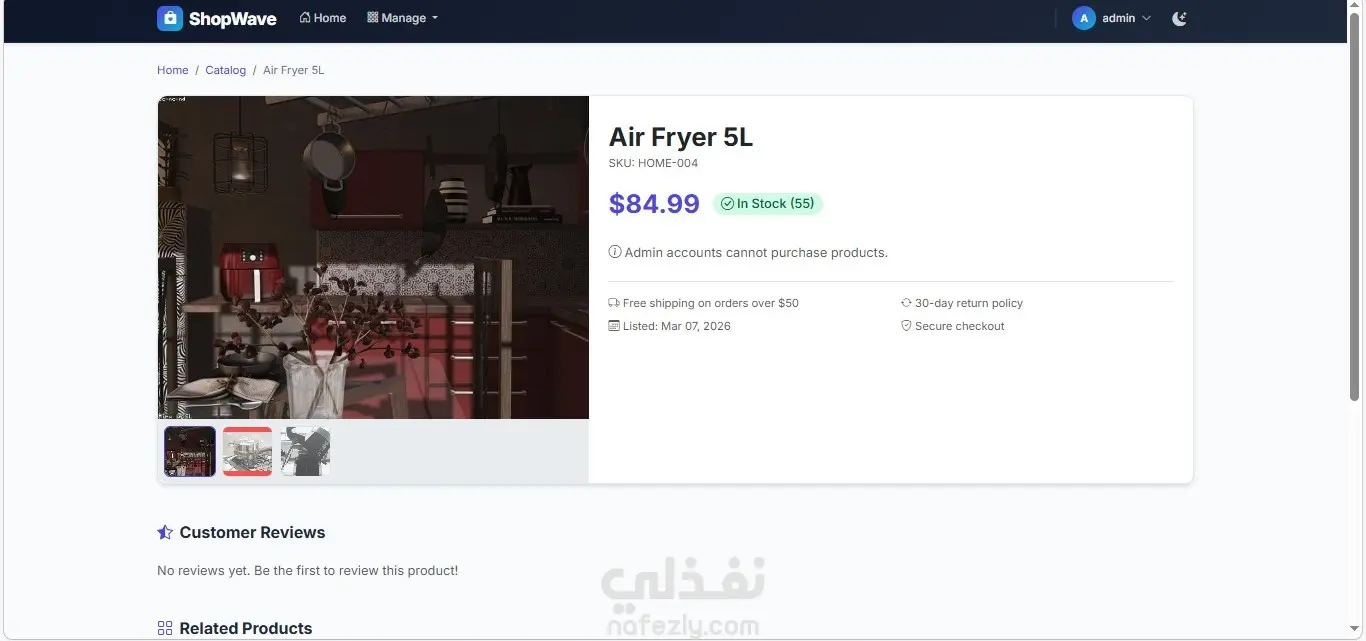Toggle dark mode with the moon icon
The image size is (1366, 641).
point(1180,18)
